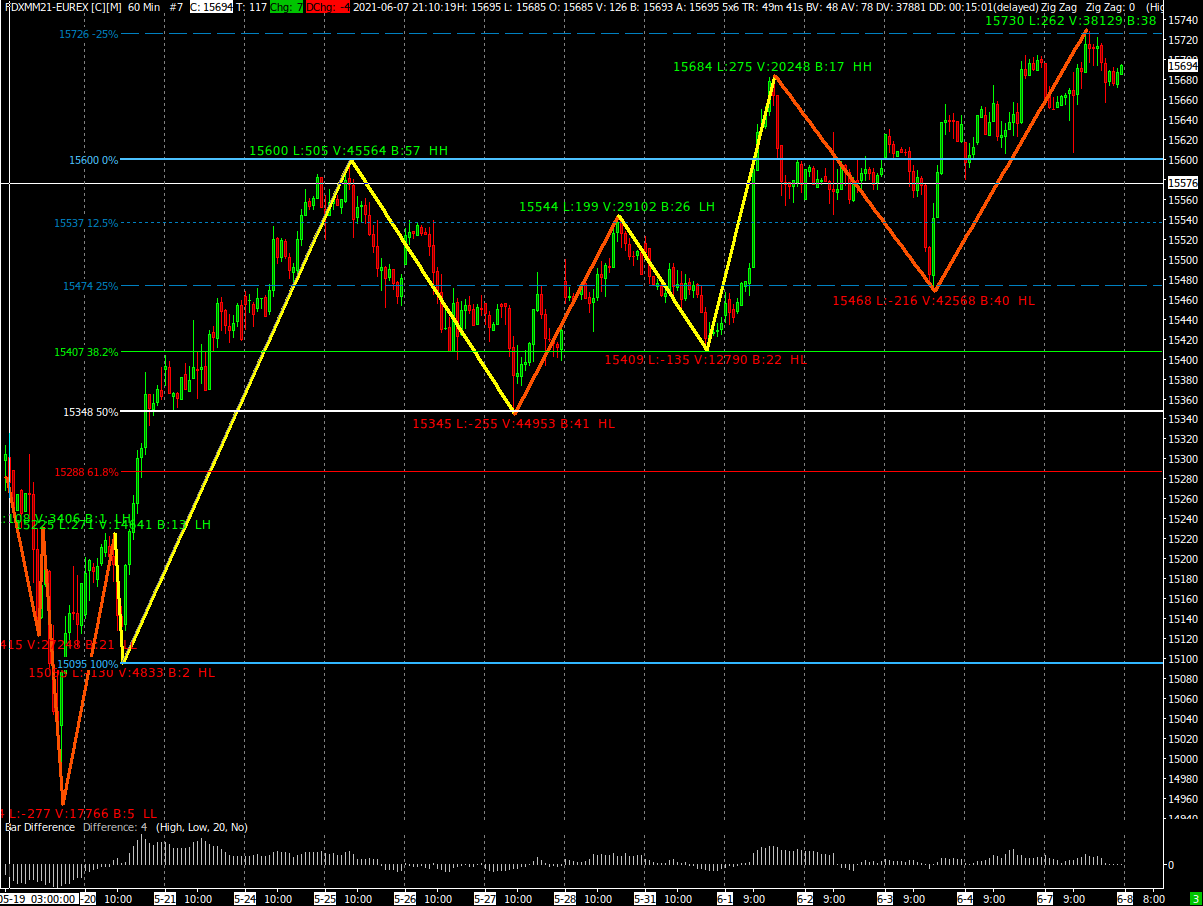Click the 15345 L:-255 V:44953 HL label
The height and width of the screenshot is (906, 1203).
click(514, 424)
